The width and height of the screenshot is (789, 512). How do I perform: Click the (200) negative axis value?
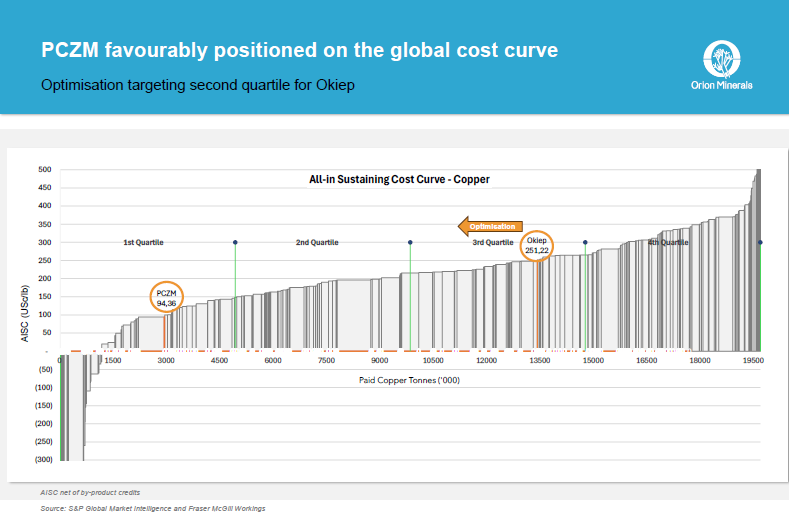[44, 423]
